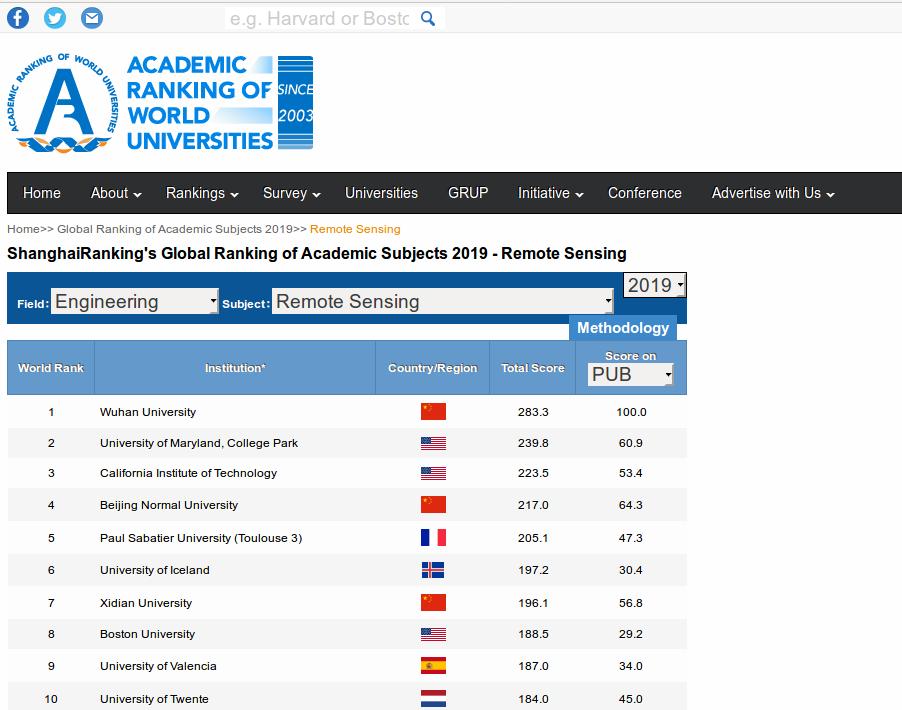Click Iceland flag in University of Iceland row
The height and width of the screenshot is (710, 902).
coord(433,570)
